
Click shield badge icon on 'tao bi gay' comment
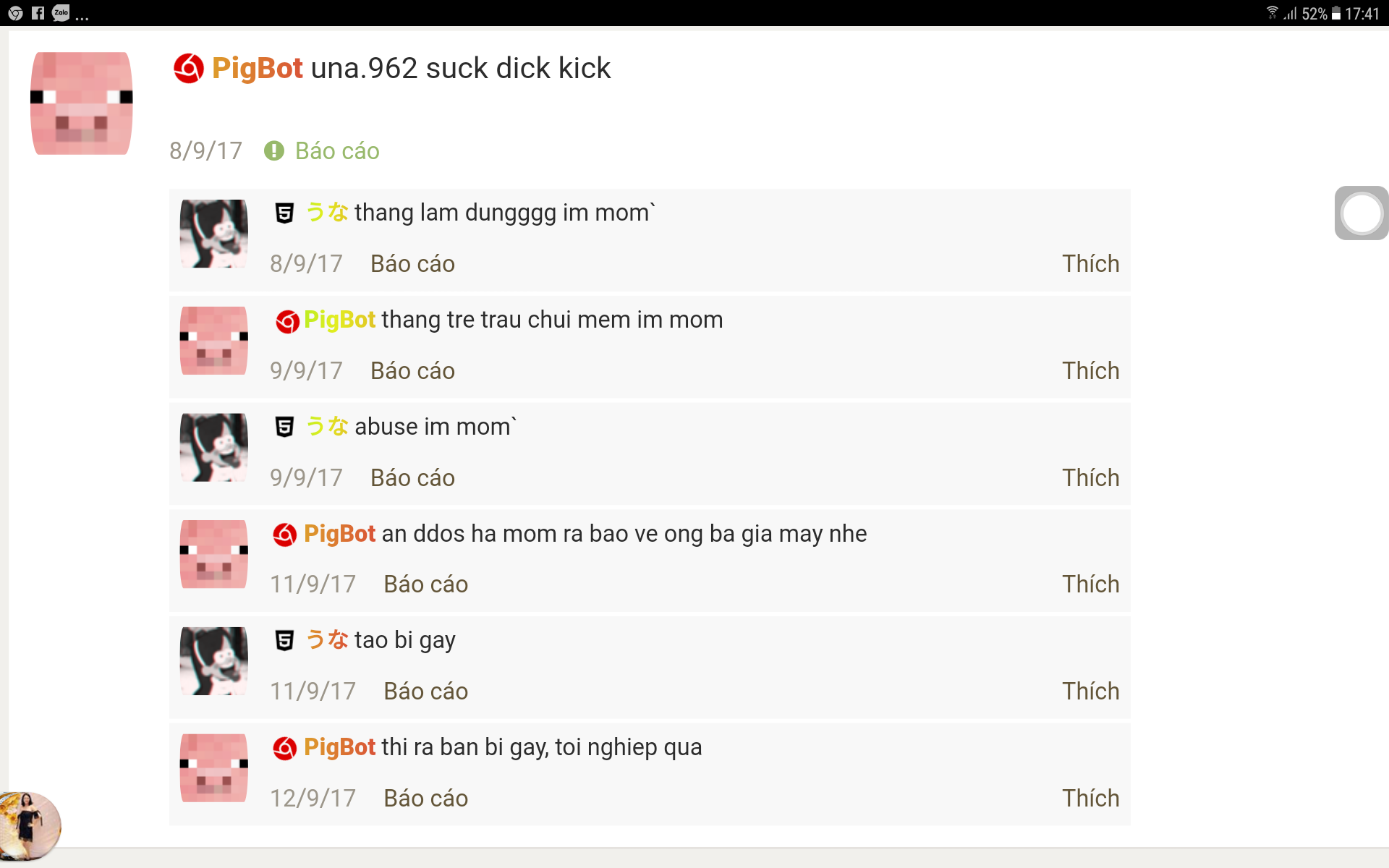point(284,641)
